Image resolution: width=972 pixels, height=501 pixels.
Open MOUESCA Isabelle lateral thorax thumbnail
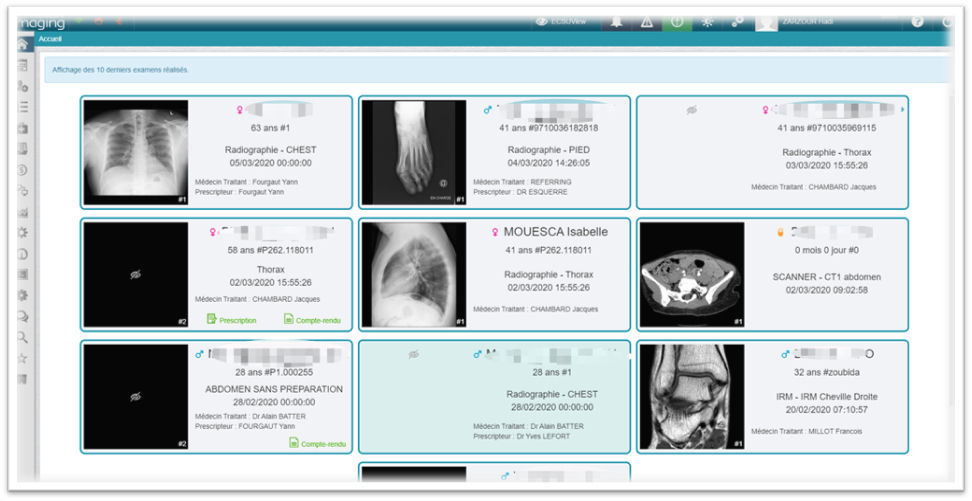click(414, 274)
